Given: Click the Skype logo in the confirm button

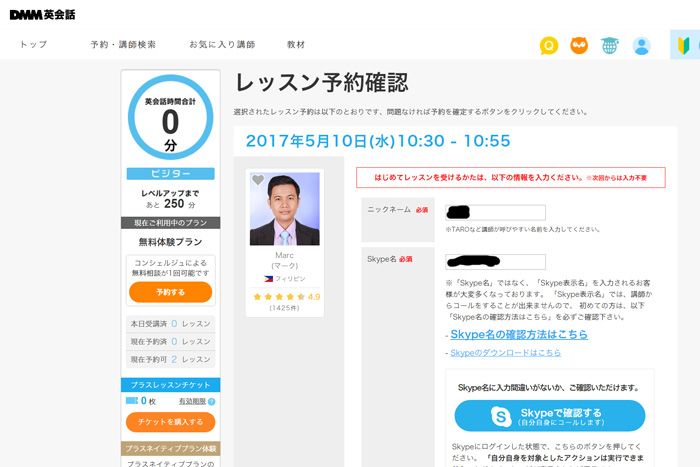Looking at the screenshot, I should click(501, 416).
